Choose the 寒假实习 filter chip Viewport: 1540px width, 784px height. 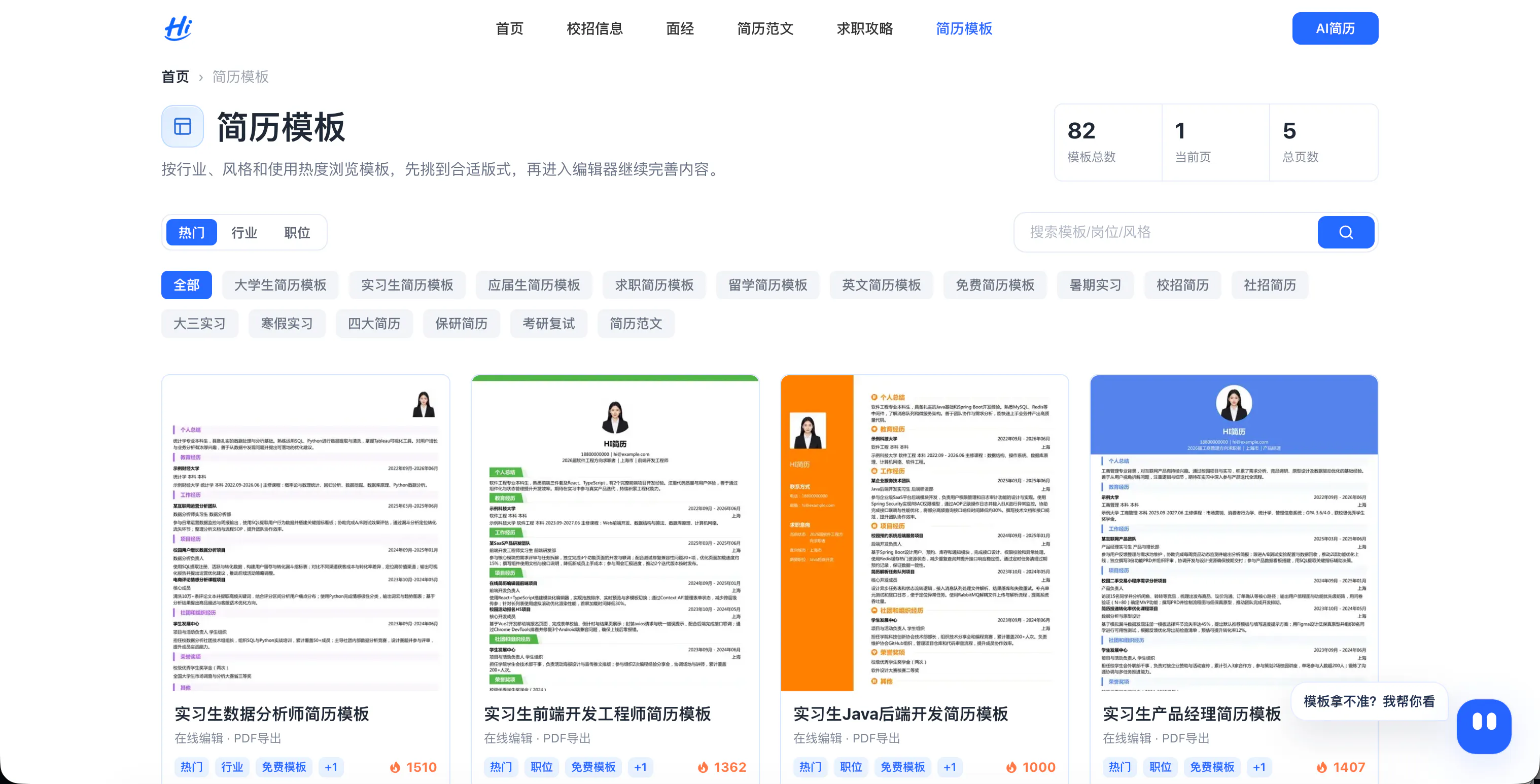[x=287, y=323]
